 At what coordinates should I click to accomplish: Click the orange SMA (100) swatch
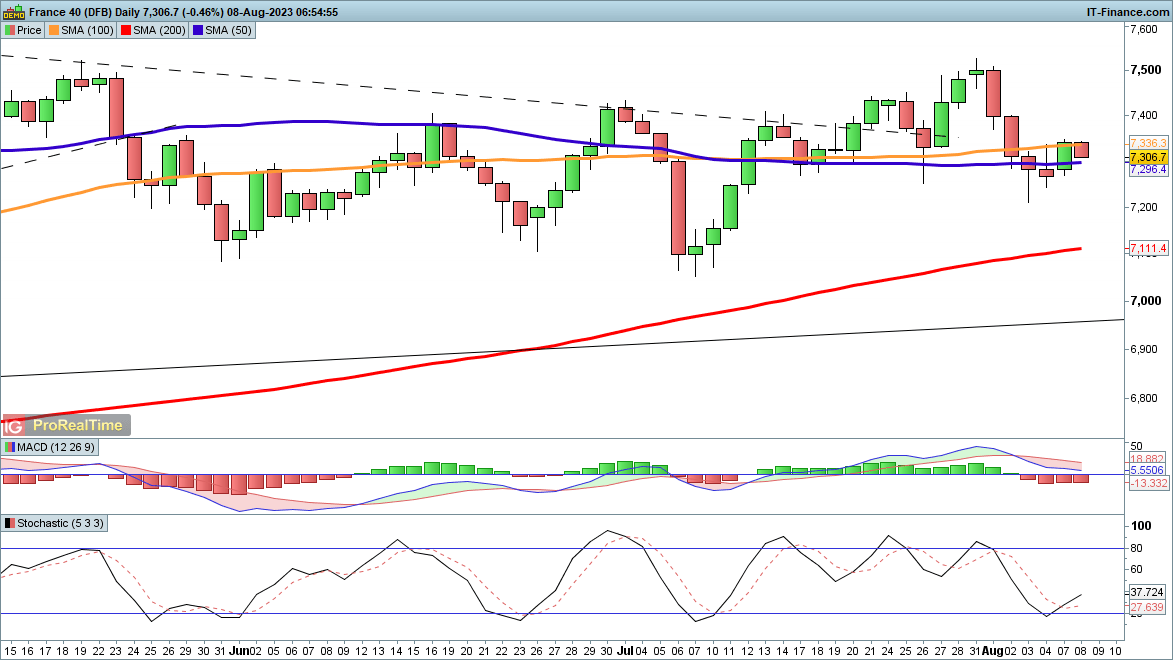coord(53,30)
